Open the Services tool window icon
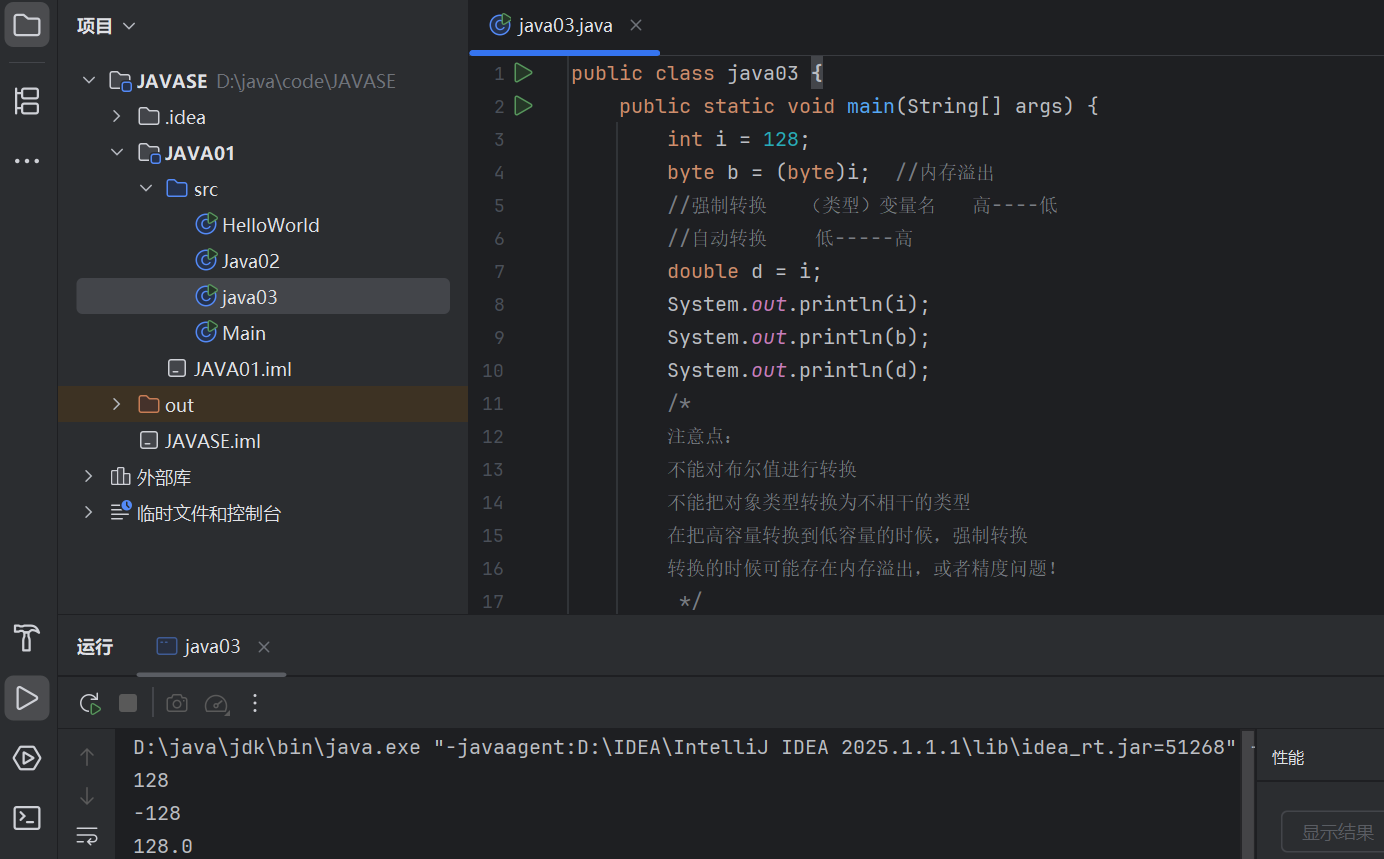 pos(26,757)
